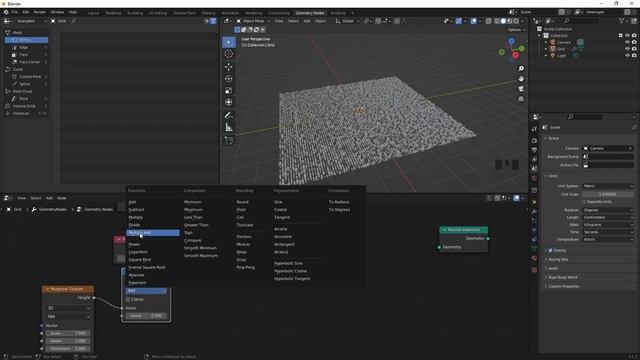The width and height of the screenshot is (640, 360).
Task: Open the Modifier properties wrench tab icon
Action: coord(534,211)
